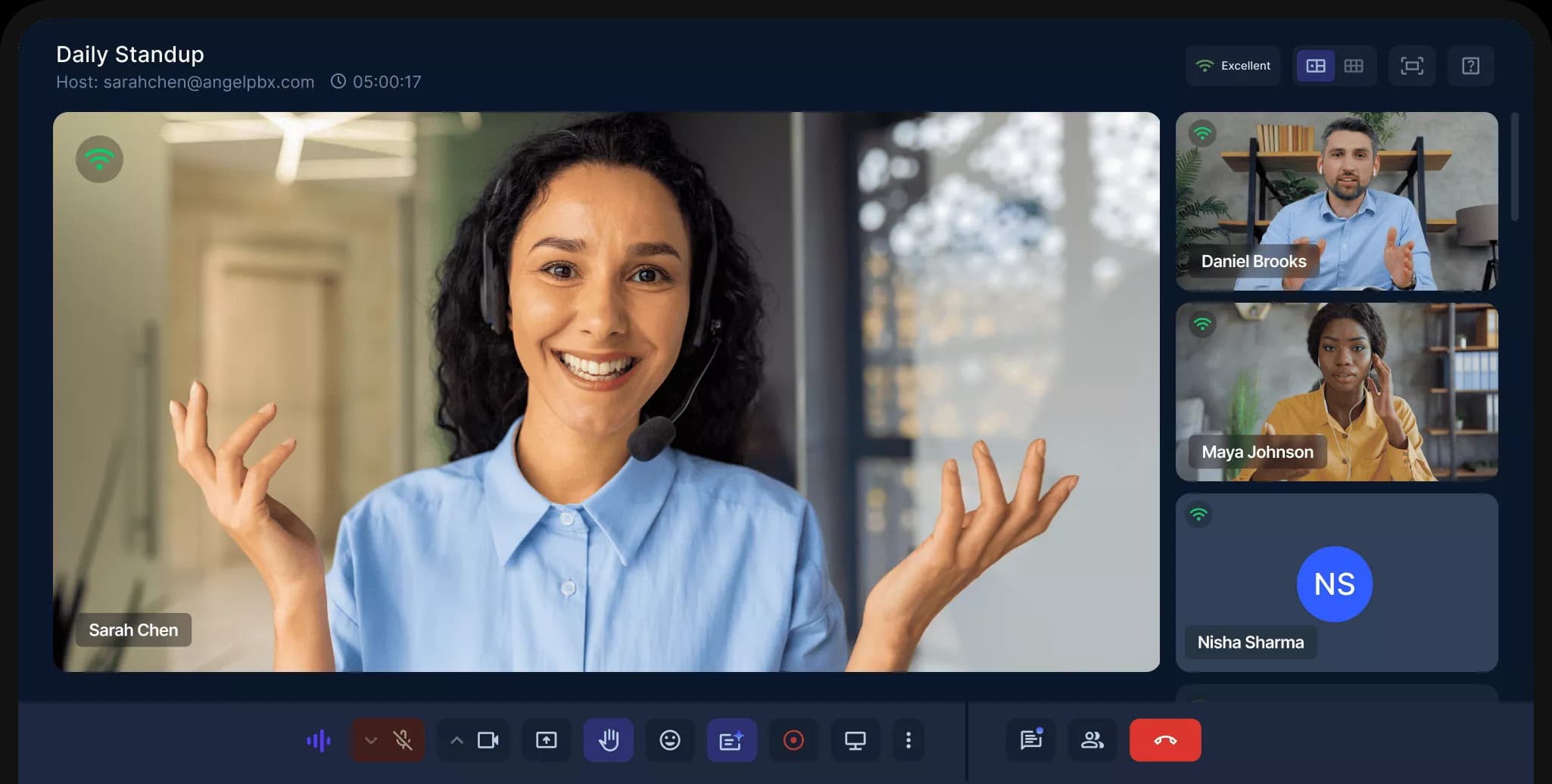Switch to grid layout view

pyautogui.click(x=1354, y=66)
